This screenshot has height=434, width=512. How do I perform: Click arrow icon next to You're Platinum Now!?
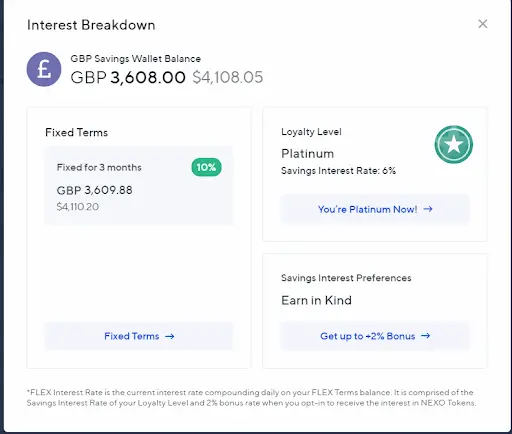[428, 209]
